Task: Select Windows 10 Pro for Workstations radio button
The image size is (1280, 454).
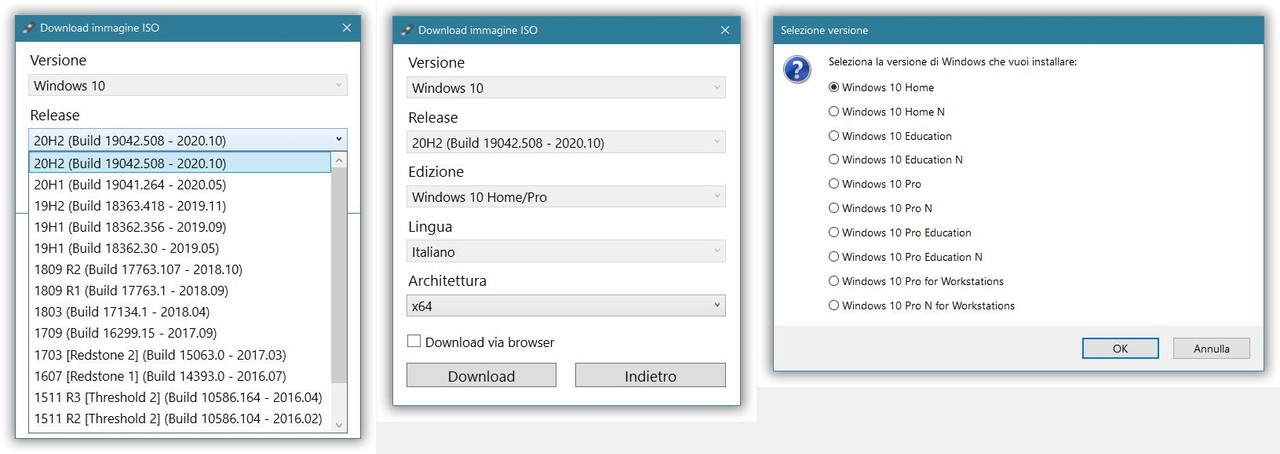Action: coord(834,281)
